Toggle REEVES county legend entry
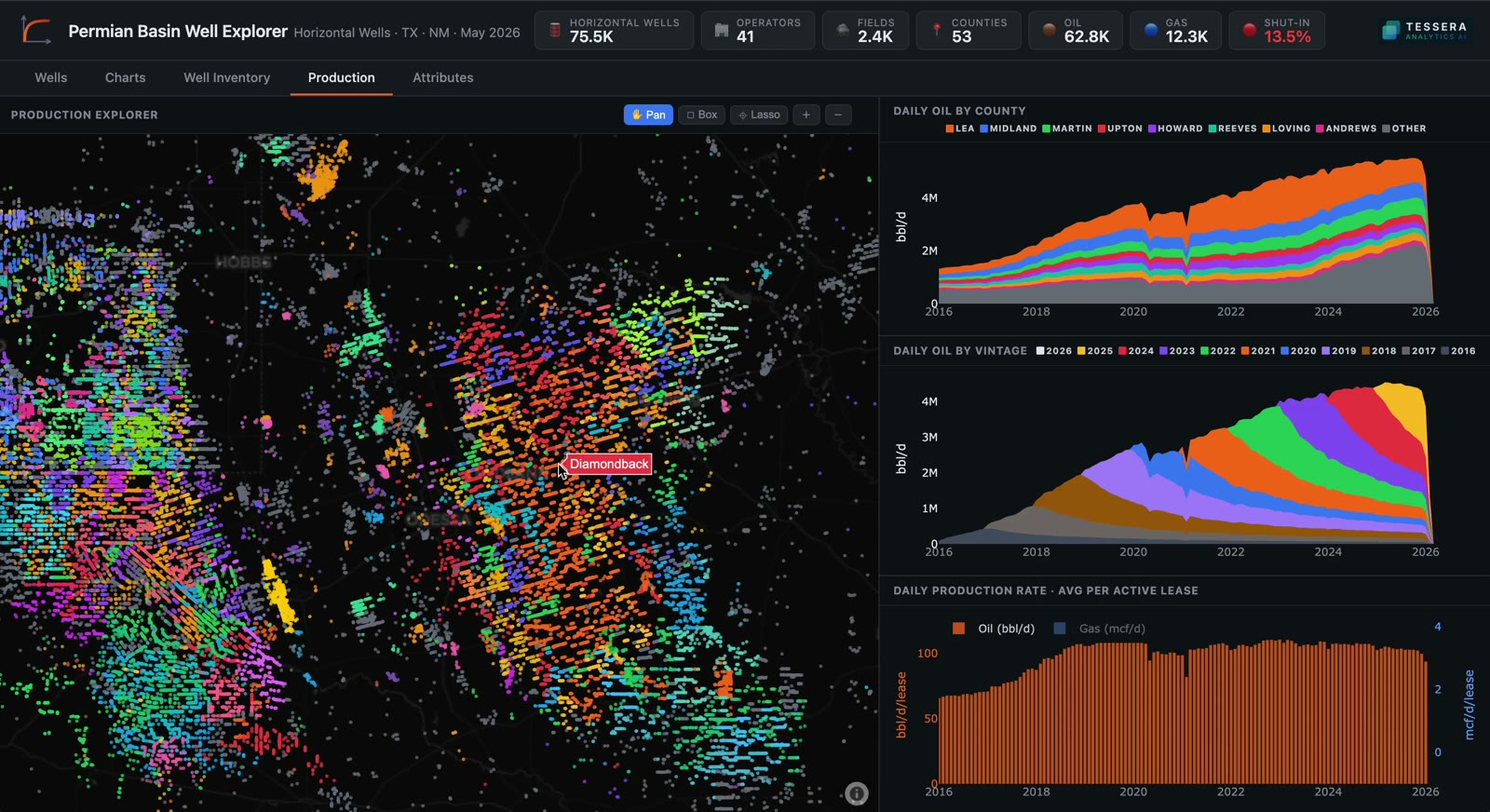Viewport: 1490px width, 812px height. point(1233,129)
